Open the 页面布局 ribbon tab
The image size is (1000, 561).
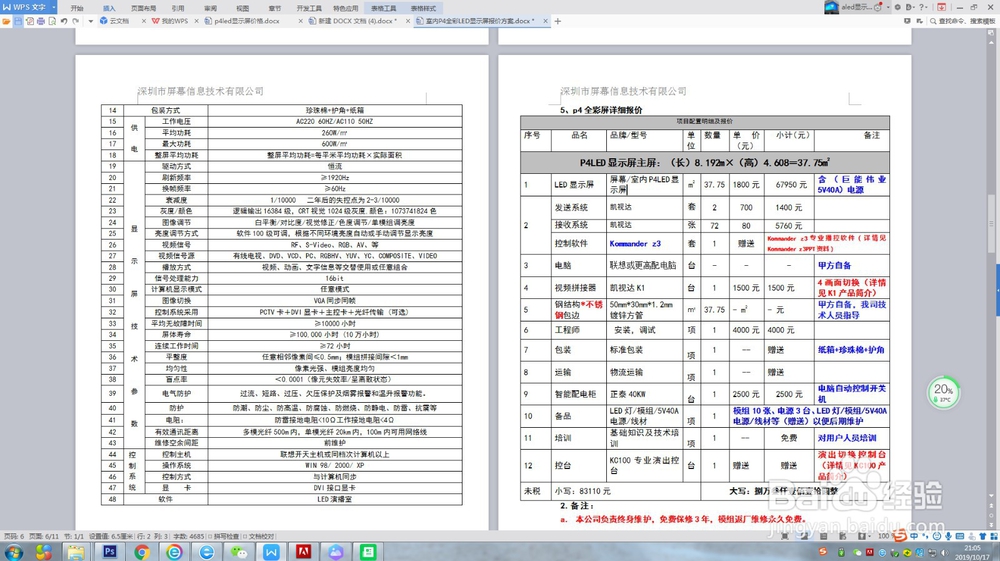click(143, 8)
